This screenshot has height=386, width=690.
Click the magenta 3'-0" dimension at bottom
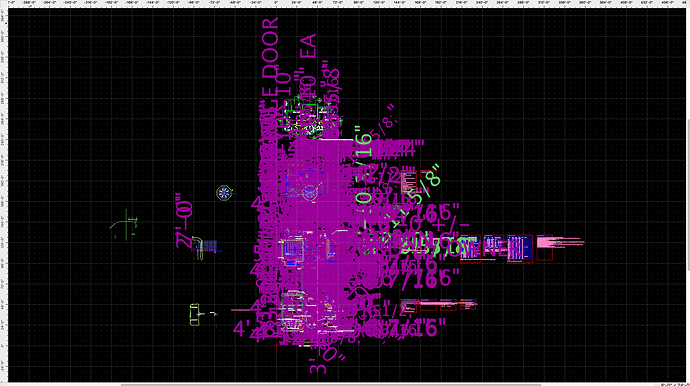click(326, 360)
